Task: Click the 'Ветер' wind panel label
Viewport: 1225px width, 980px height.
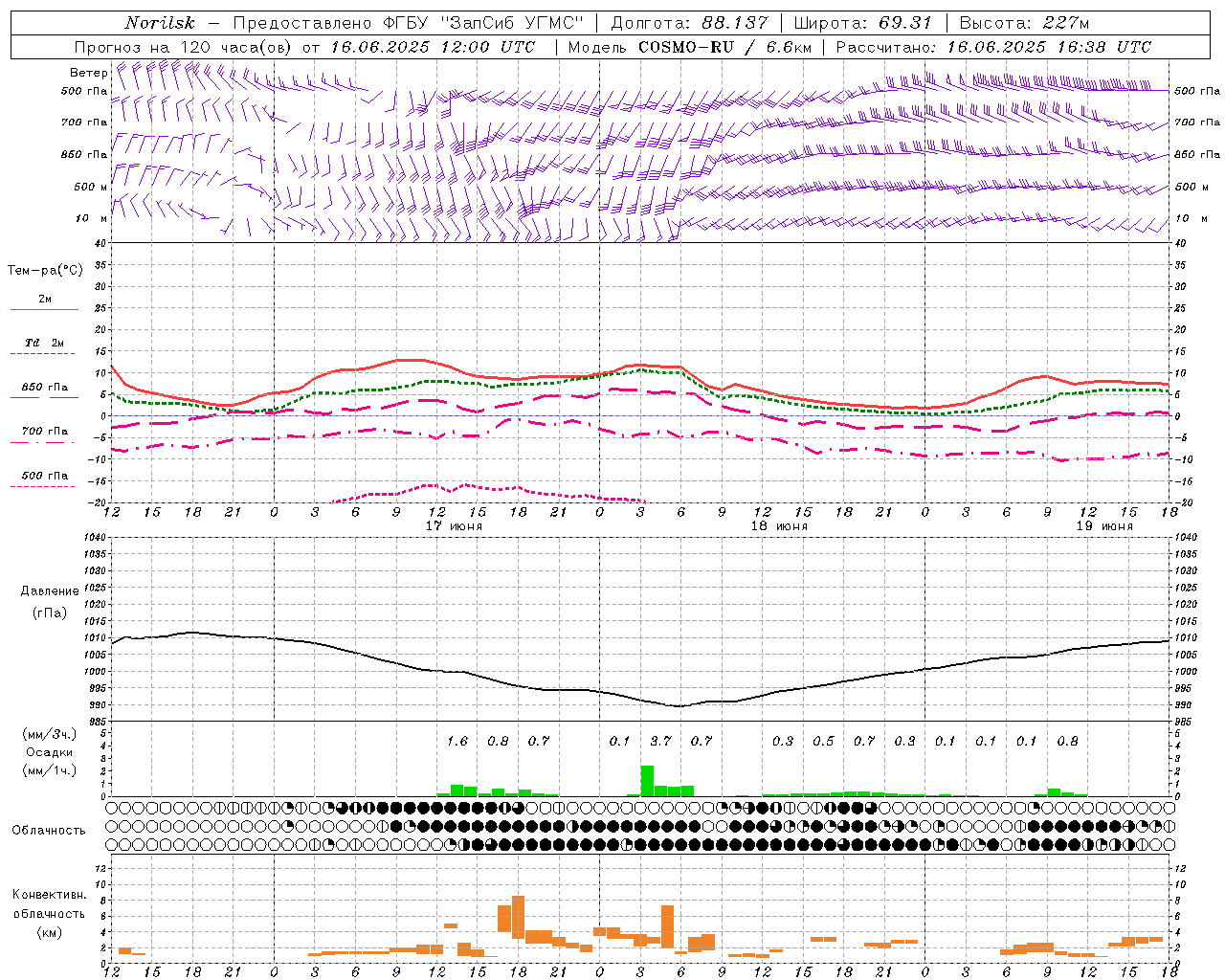Action: coord(89,73)
